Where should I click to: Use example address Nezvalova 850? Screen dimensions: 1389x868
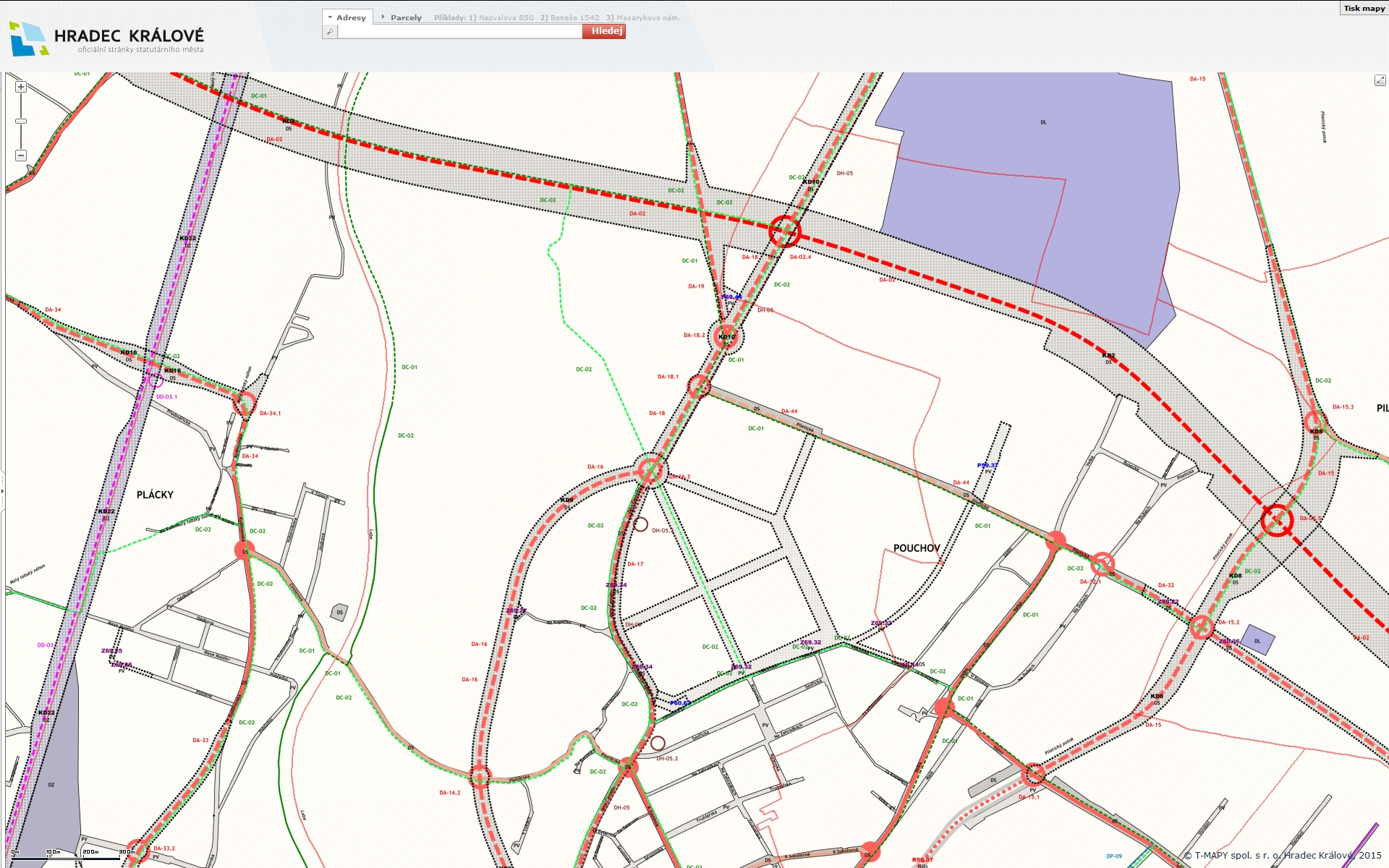tap(506, 17)
